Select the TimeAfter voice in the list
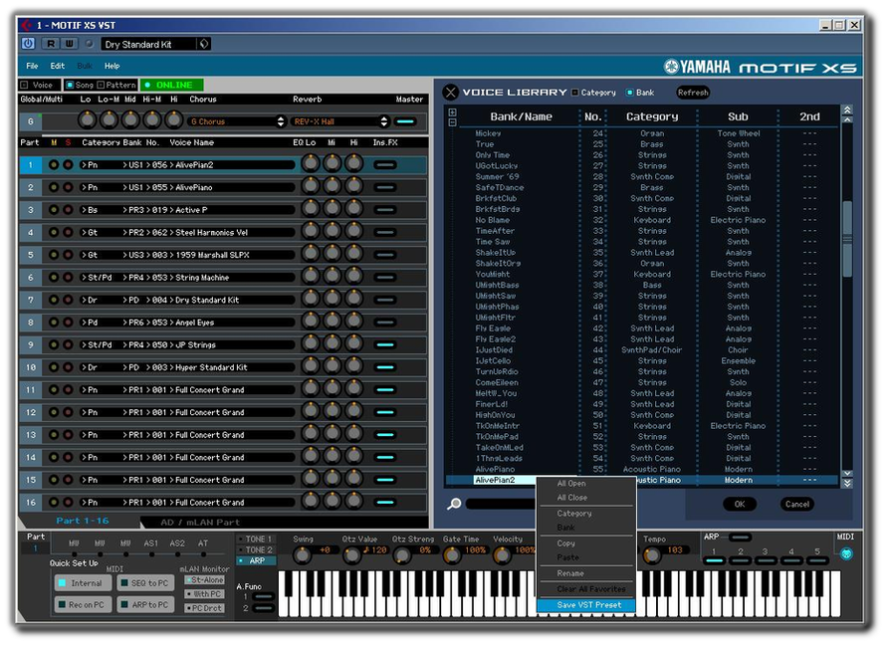 point(495,231)
